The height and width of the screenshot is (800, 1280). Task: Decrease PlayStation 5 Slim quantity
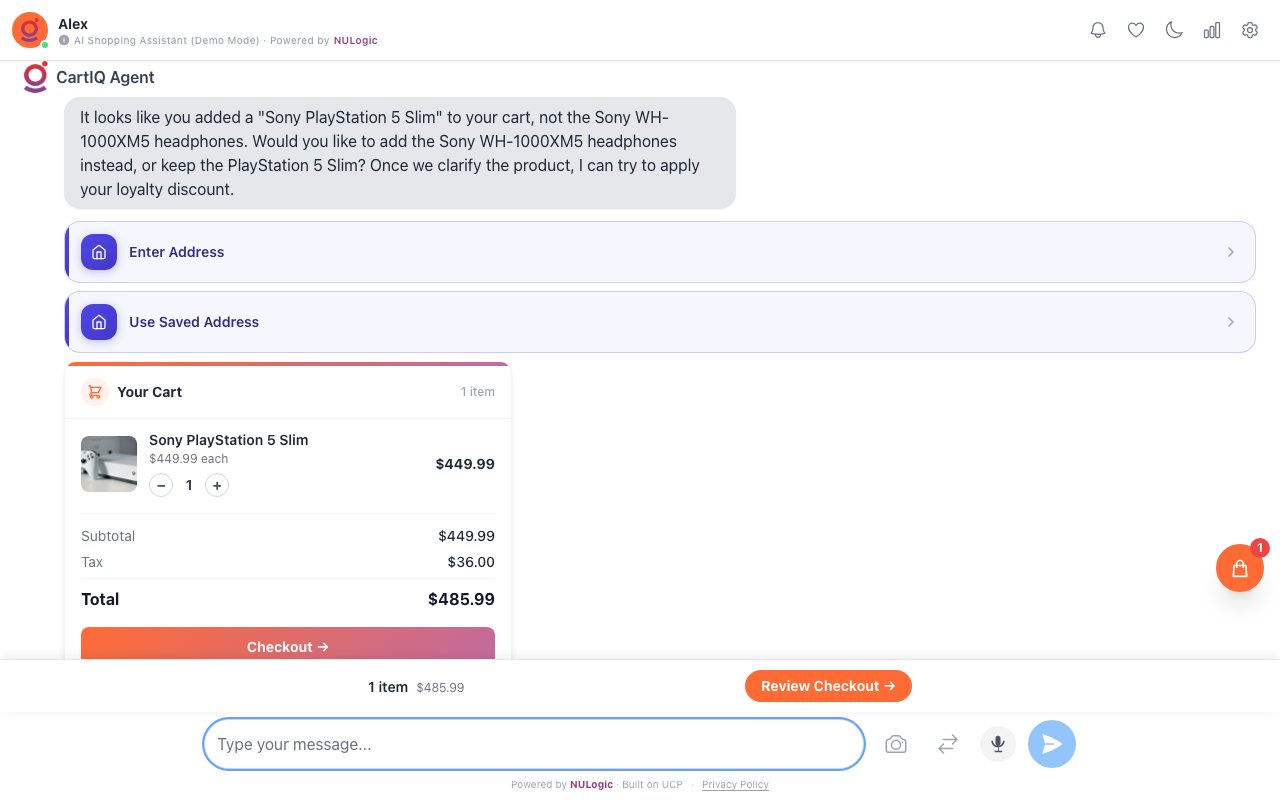[x=161, y=485]
